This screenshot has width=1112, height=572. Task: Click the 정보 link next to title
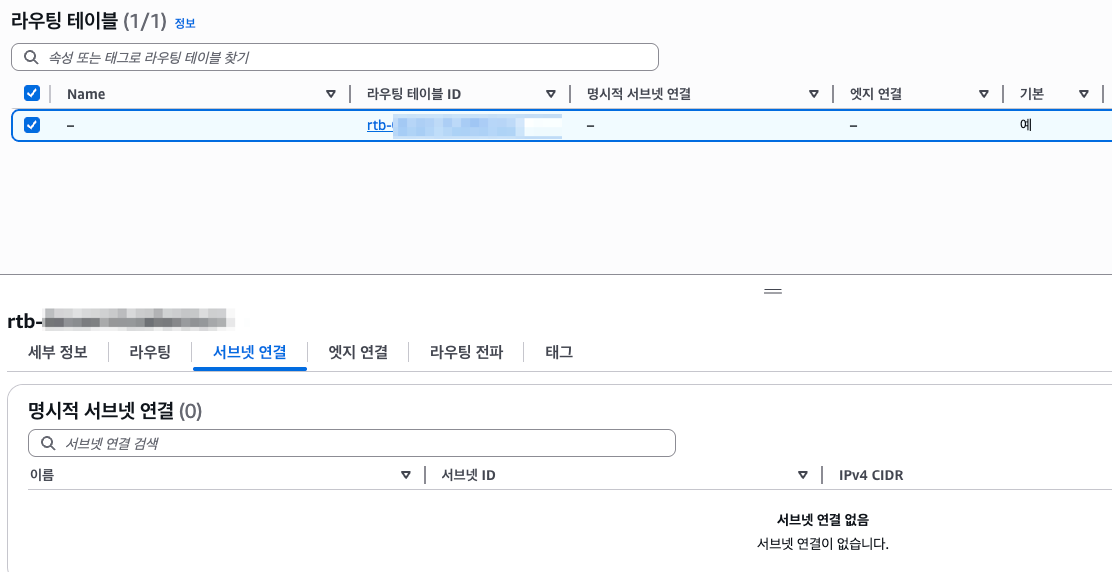coord(185,23)
